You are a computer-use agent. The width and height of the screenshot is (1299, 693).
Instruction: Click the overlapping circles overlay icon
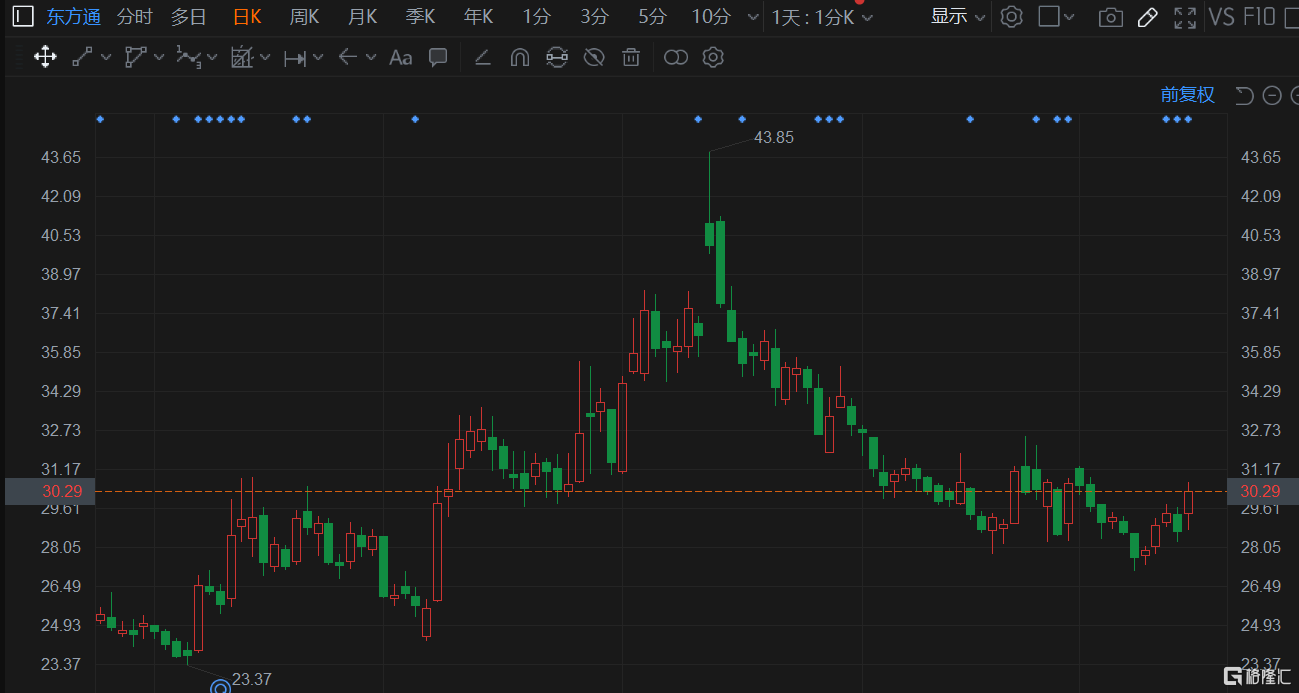(x=676, y=57)
